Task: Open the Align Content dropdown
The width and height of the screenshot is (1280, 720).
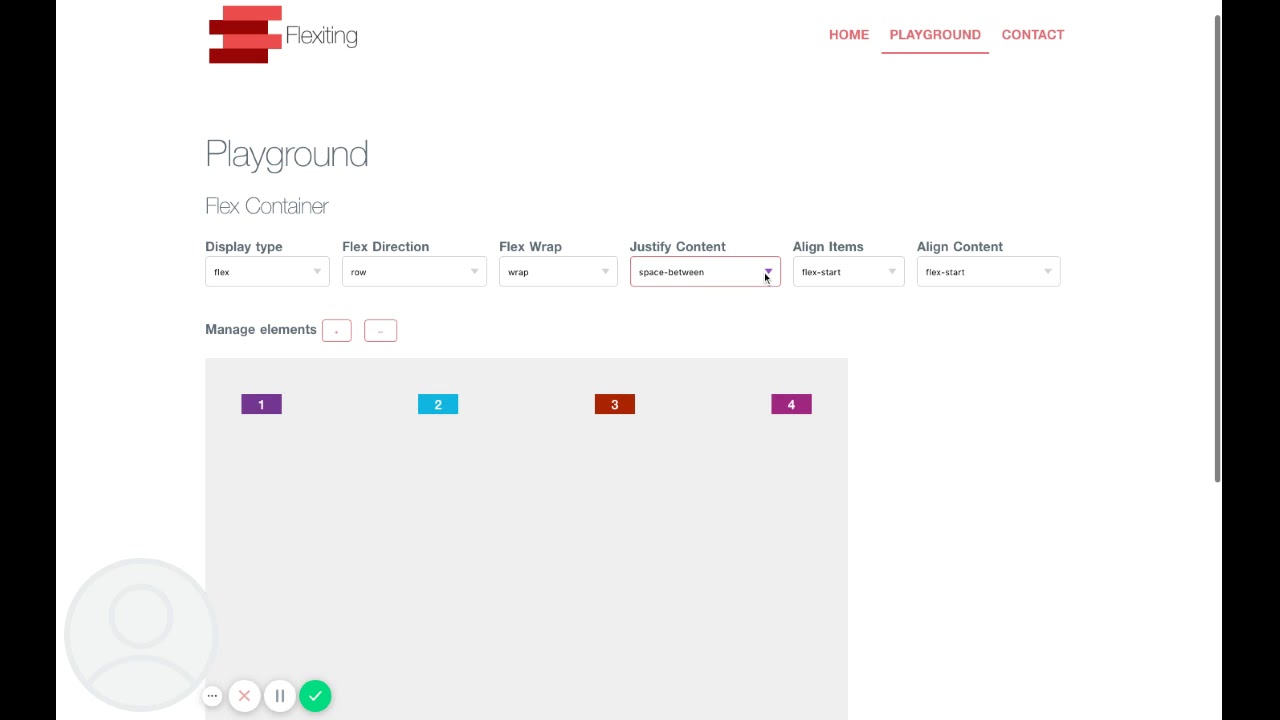Action: pos(989,272)
